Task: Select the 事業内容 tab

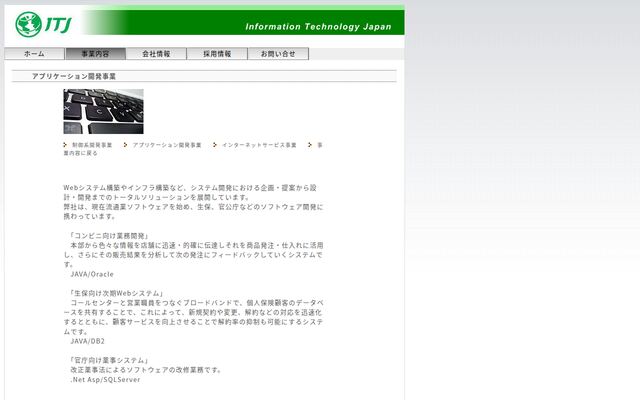Action: click(x=96, y=54)
